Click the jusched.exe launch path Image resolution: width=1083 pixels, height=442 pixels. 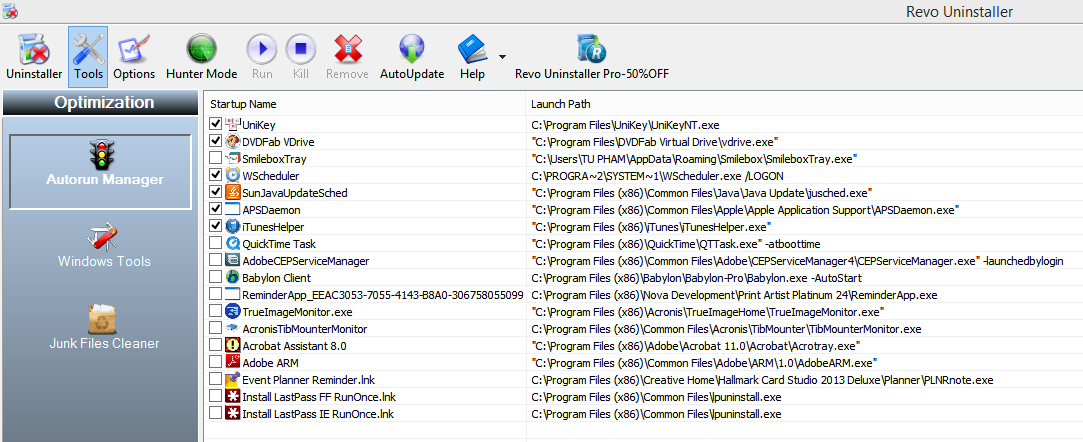[701, 193]
